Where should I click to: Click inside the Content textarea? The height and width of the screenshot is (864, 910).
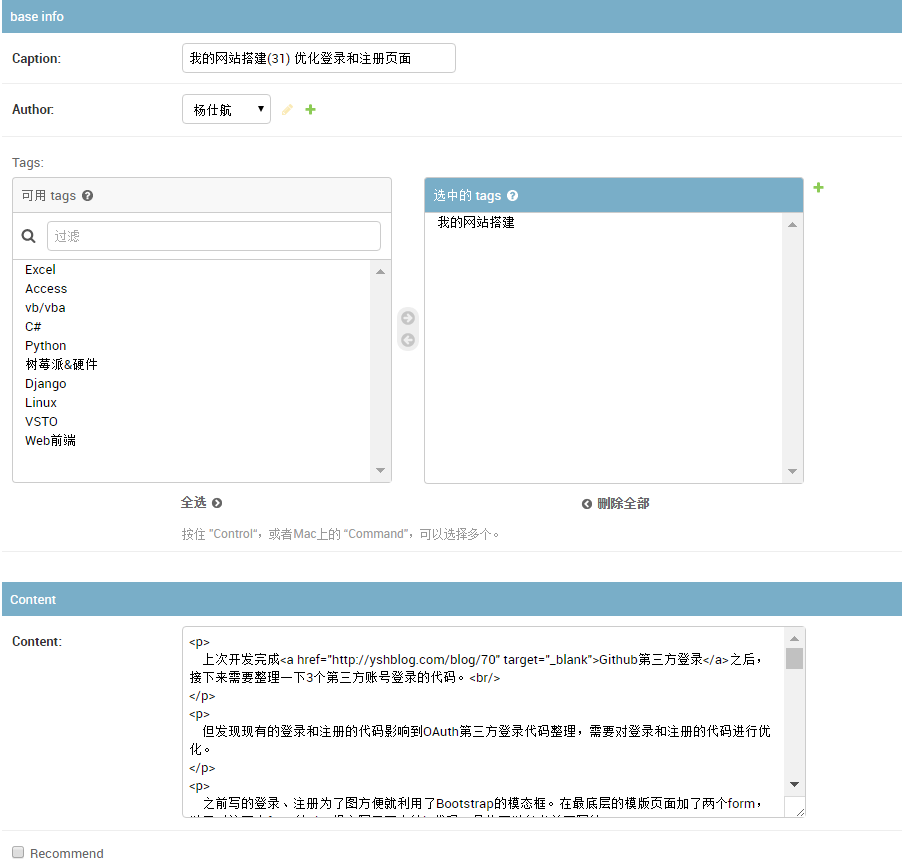click(x=483, y=722)
